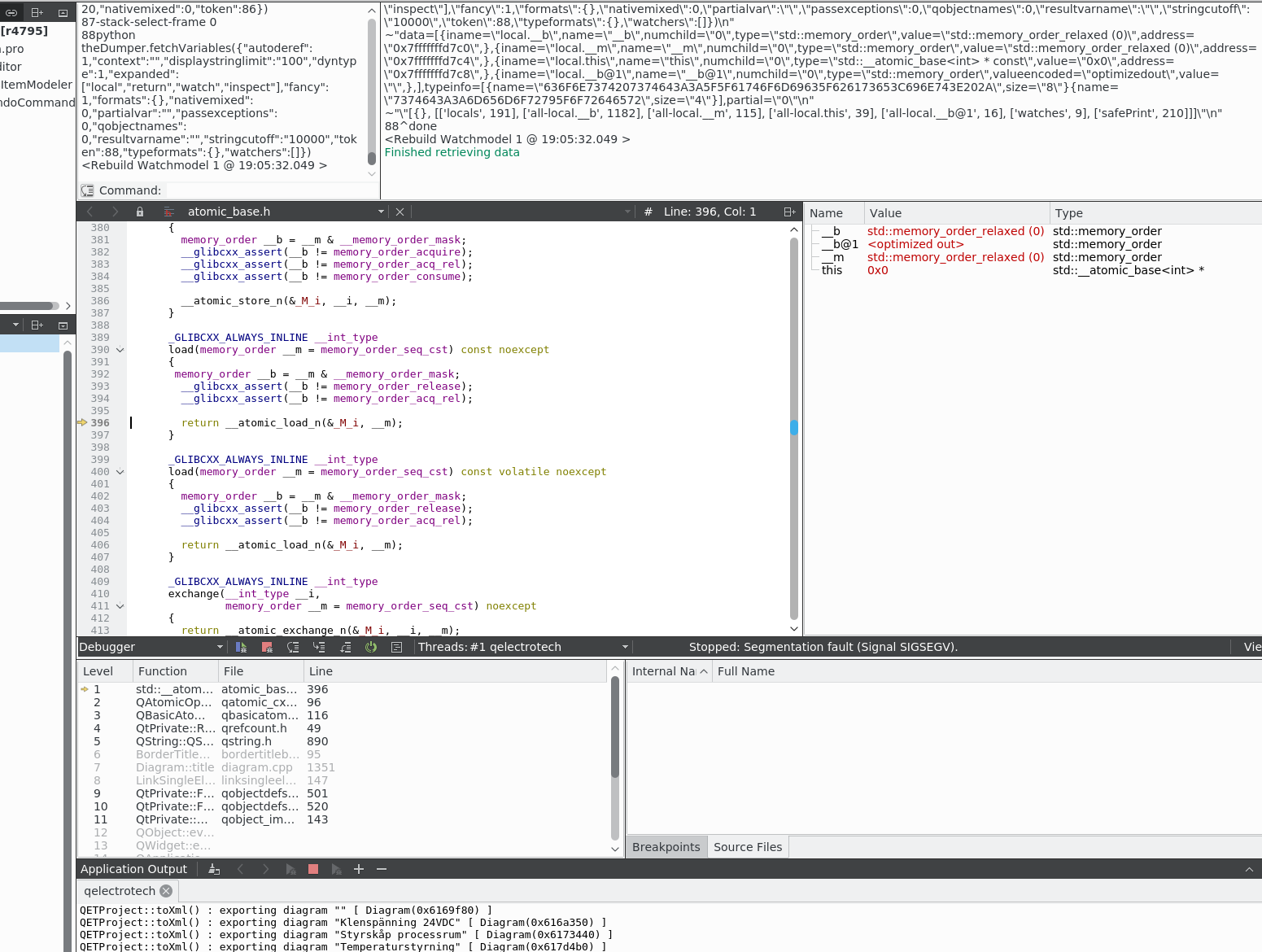
Task: Click the Continue debugging icon
Action: [241, 647]
